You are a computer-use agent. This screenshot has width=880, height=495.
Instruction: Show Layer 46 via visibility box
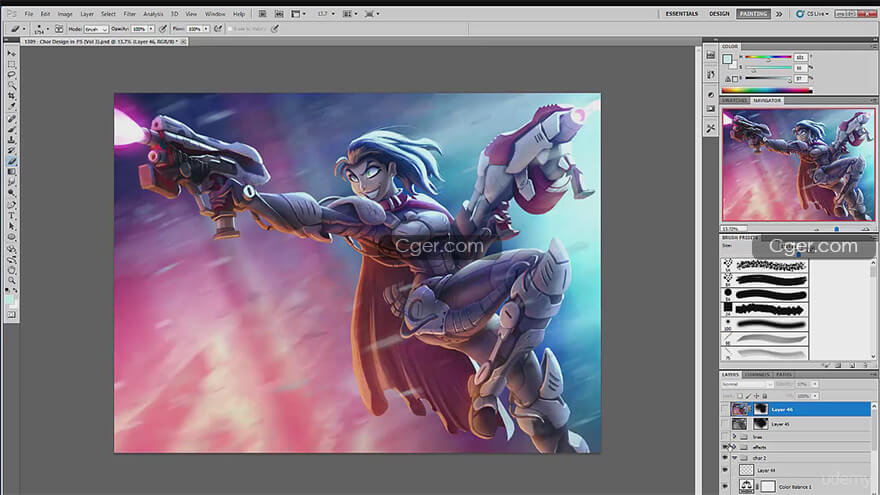coord(725,410)
